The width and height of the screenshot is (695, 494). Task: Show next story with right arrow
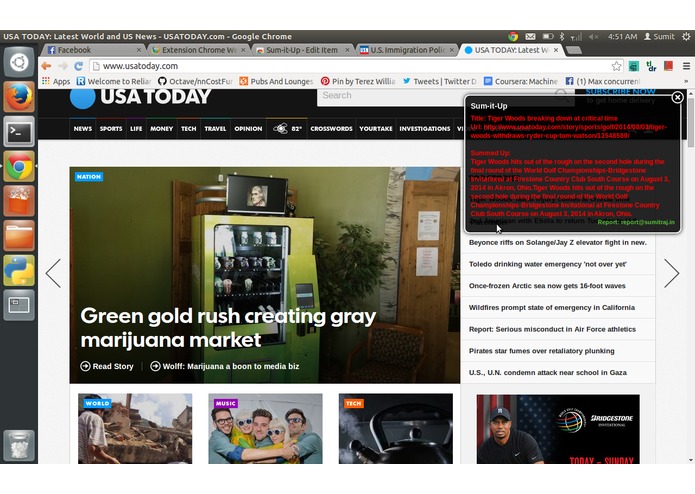672,273
